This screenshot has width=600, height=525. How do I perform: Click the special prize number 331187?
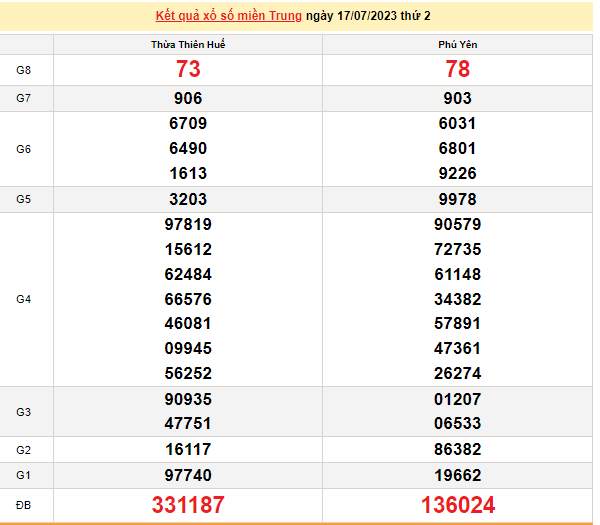(x=188, y=505)
